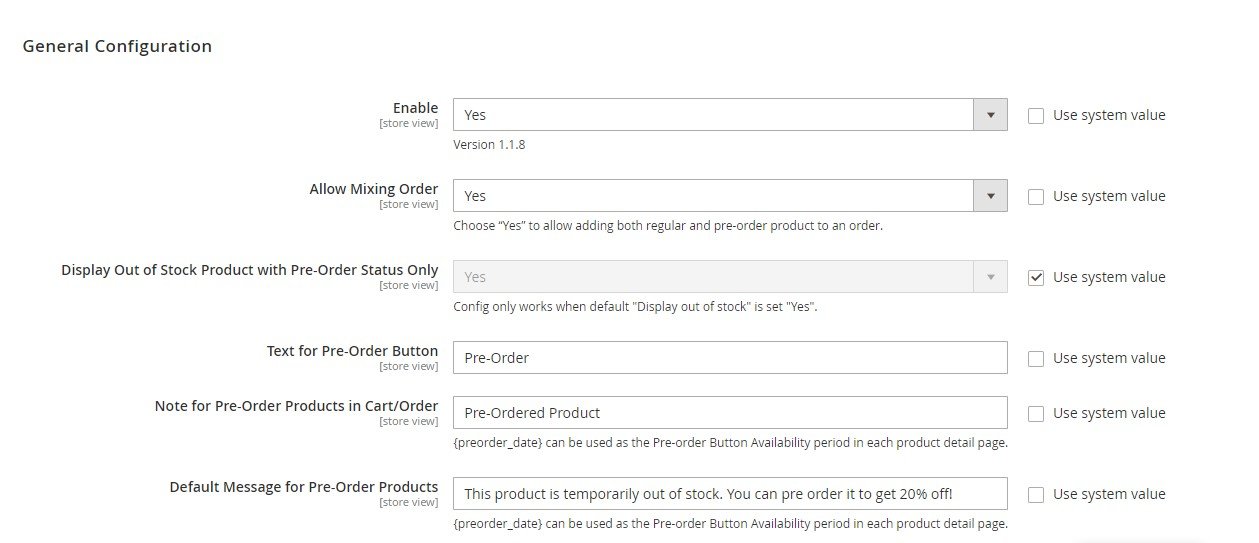Check 'Use system value' for Enable

coord(1036,115)
